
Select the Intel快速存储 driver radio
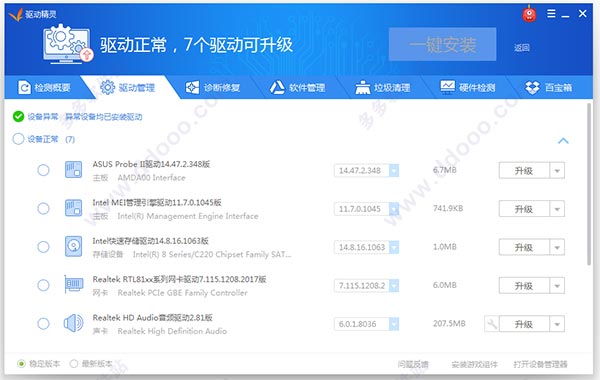pyautogui.click(x=43, y=247)
